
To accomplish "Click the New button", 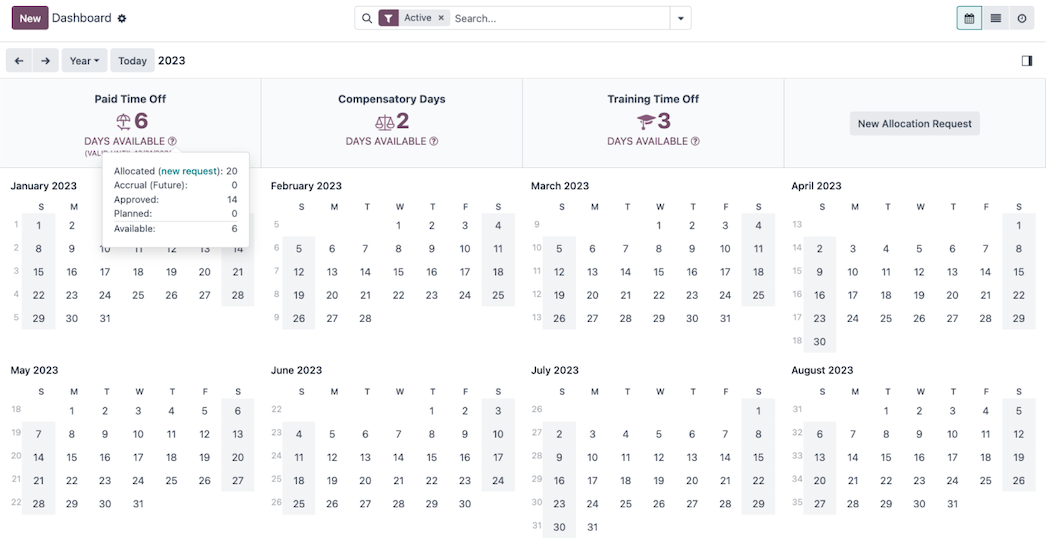I will pyautogui.click(x=30, y=18).
